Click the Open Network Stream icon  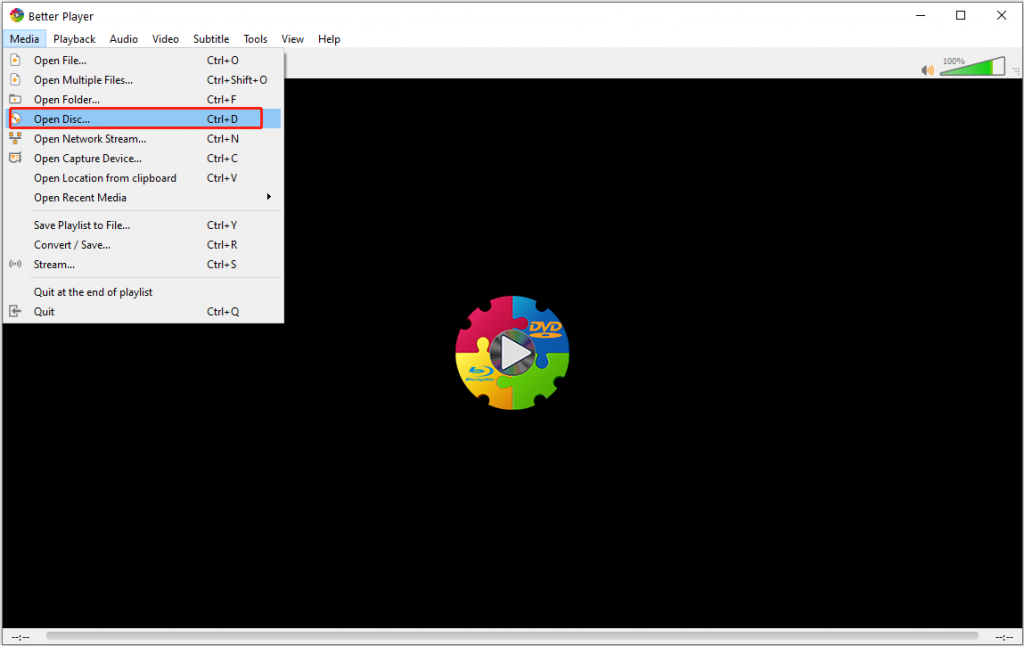pyautogui.click(x=15, y=139)
